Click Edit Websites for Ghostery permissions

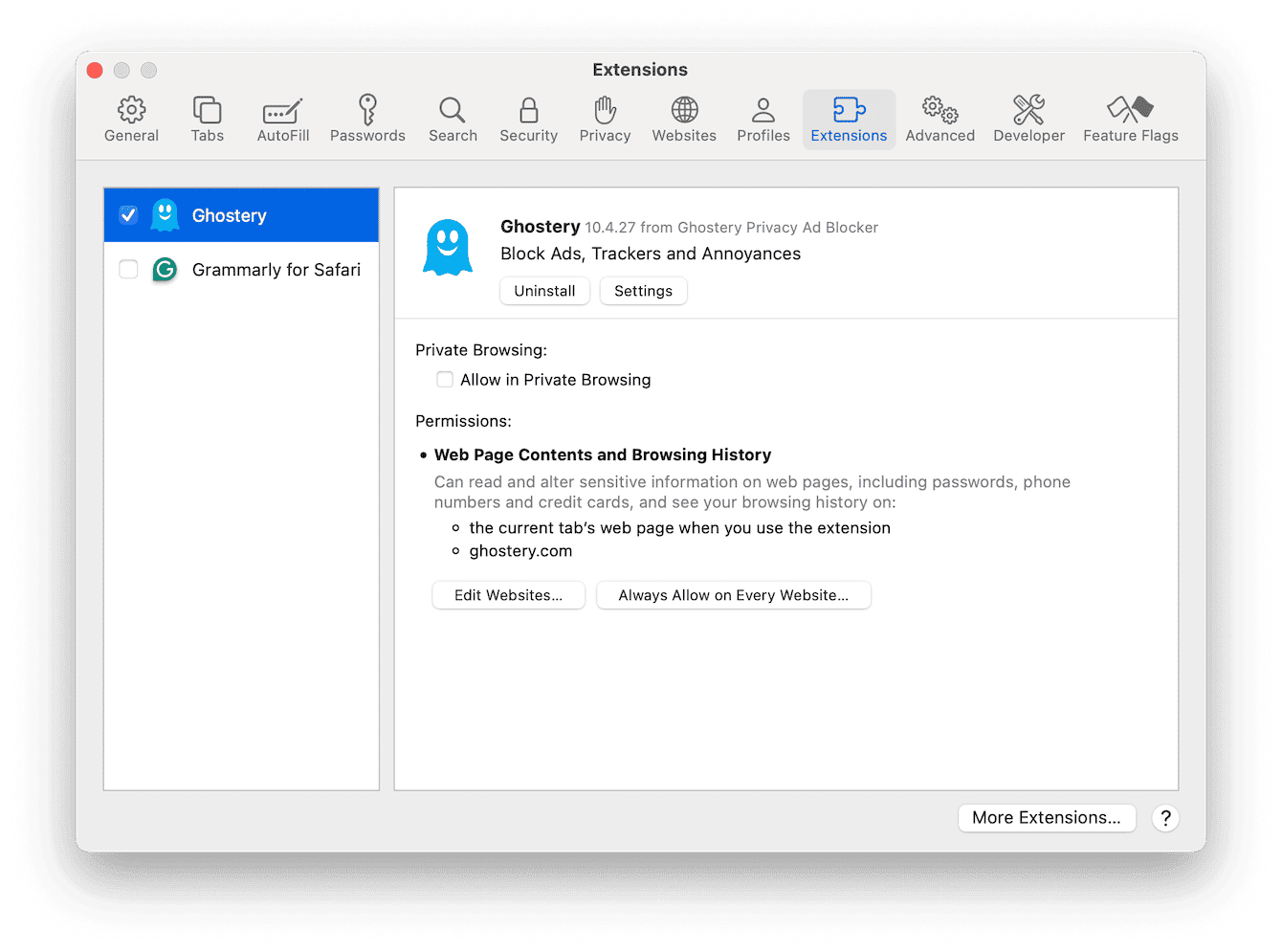(508, 595)
